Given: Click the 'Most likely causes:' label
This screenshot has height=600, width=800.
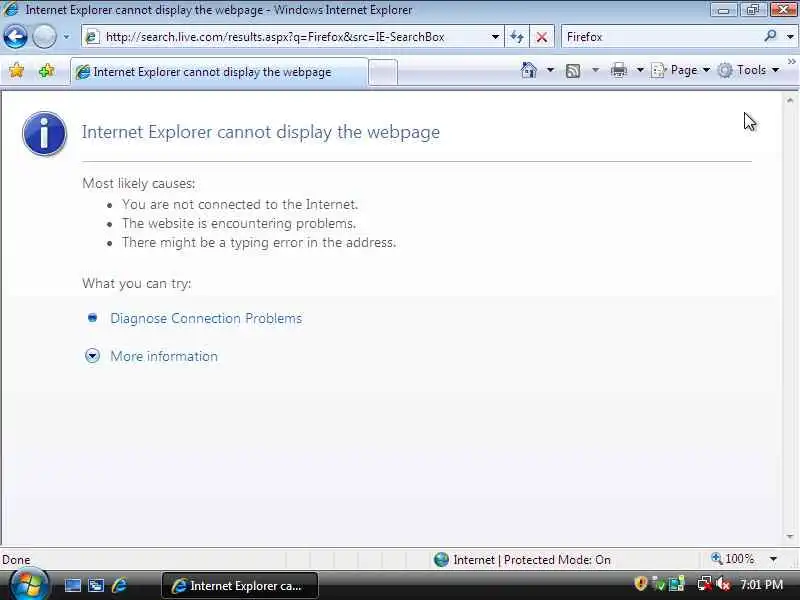Looking at the screenshot, I should pos(139,183).
